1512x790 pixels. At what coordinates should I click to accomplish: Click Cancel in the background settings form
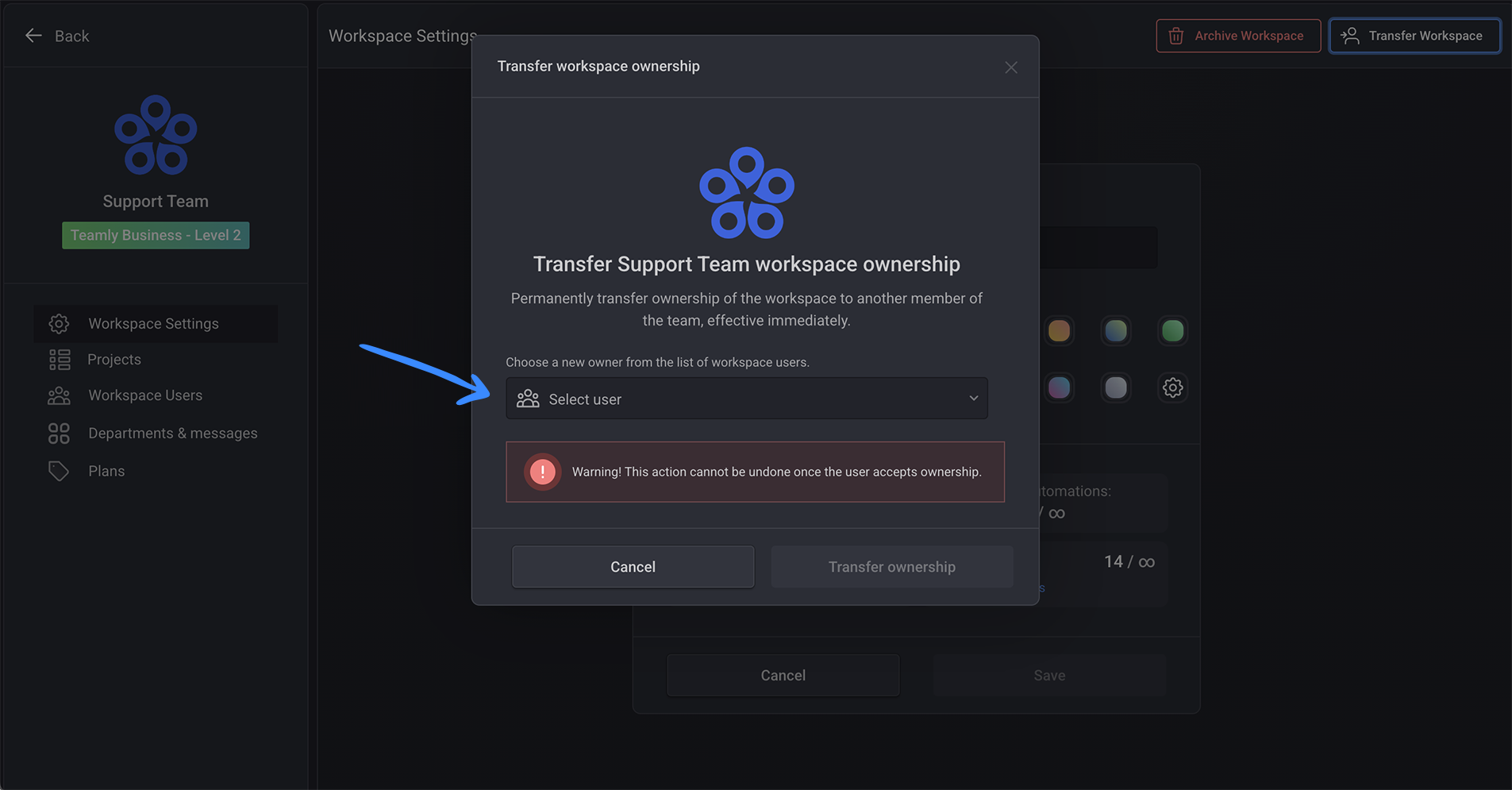click(783, 676)
